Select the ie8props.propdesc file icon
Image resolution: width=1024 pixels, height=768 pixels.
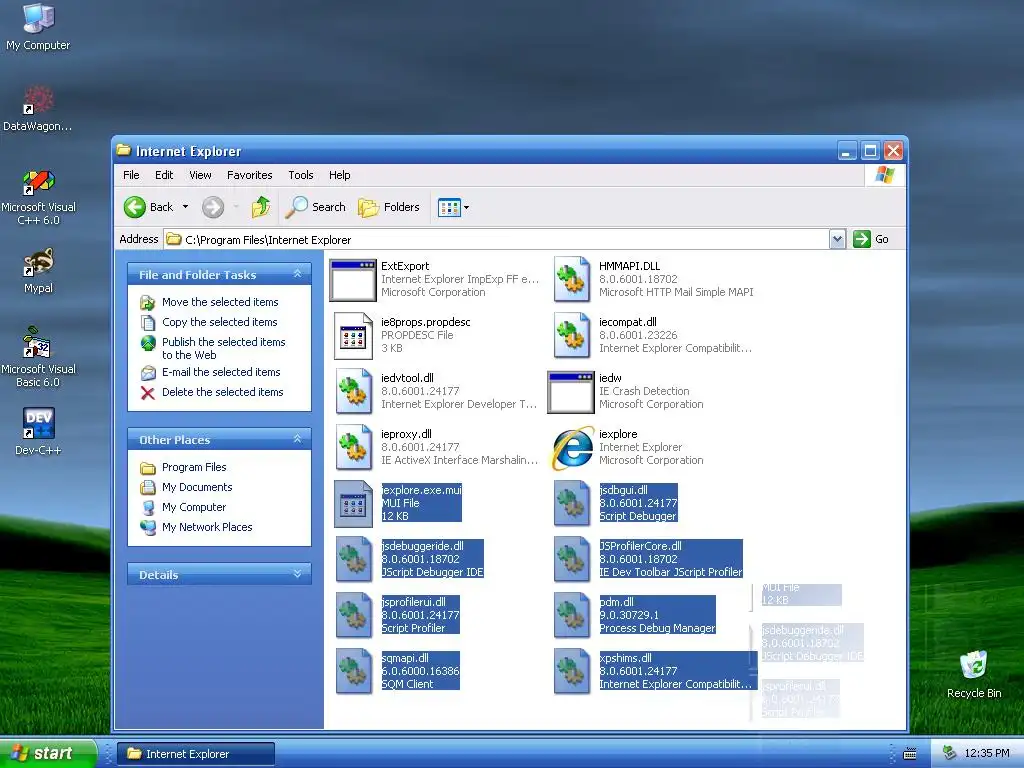353,336
